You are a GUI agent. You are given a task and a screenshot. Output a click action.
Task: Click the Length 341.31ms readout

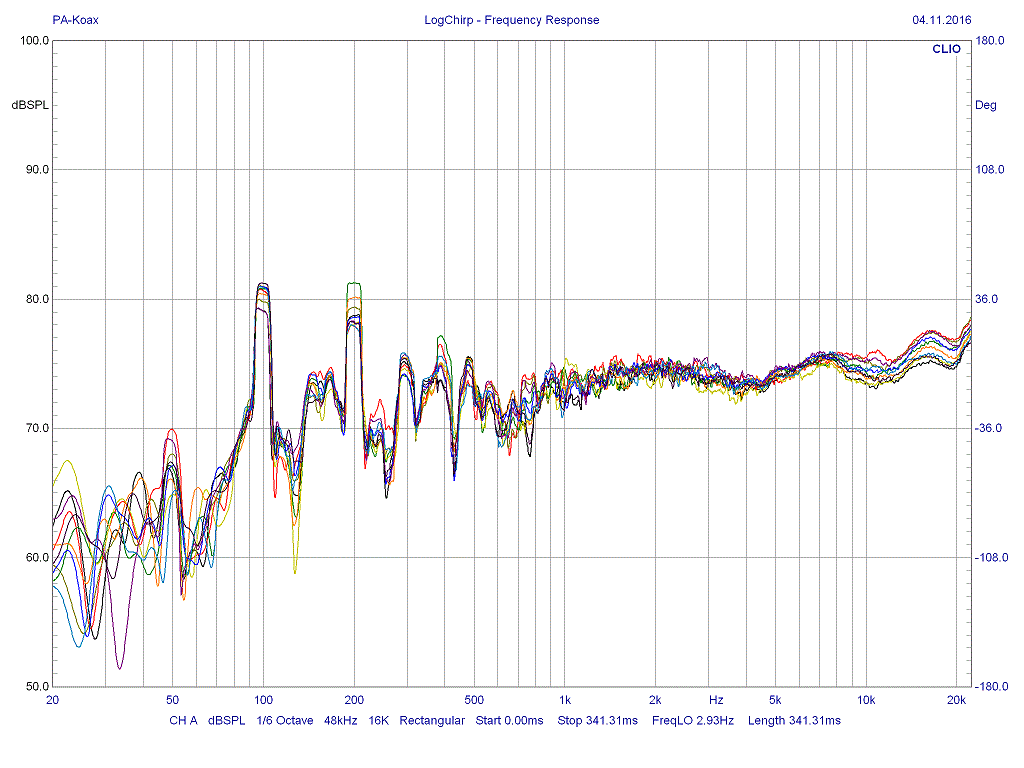[x=794, y=720]
